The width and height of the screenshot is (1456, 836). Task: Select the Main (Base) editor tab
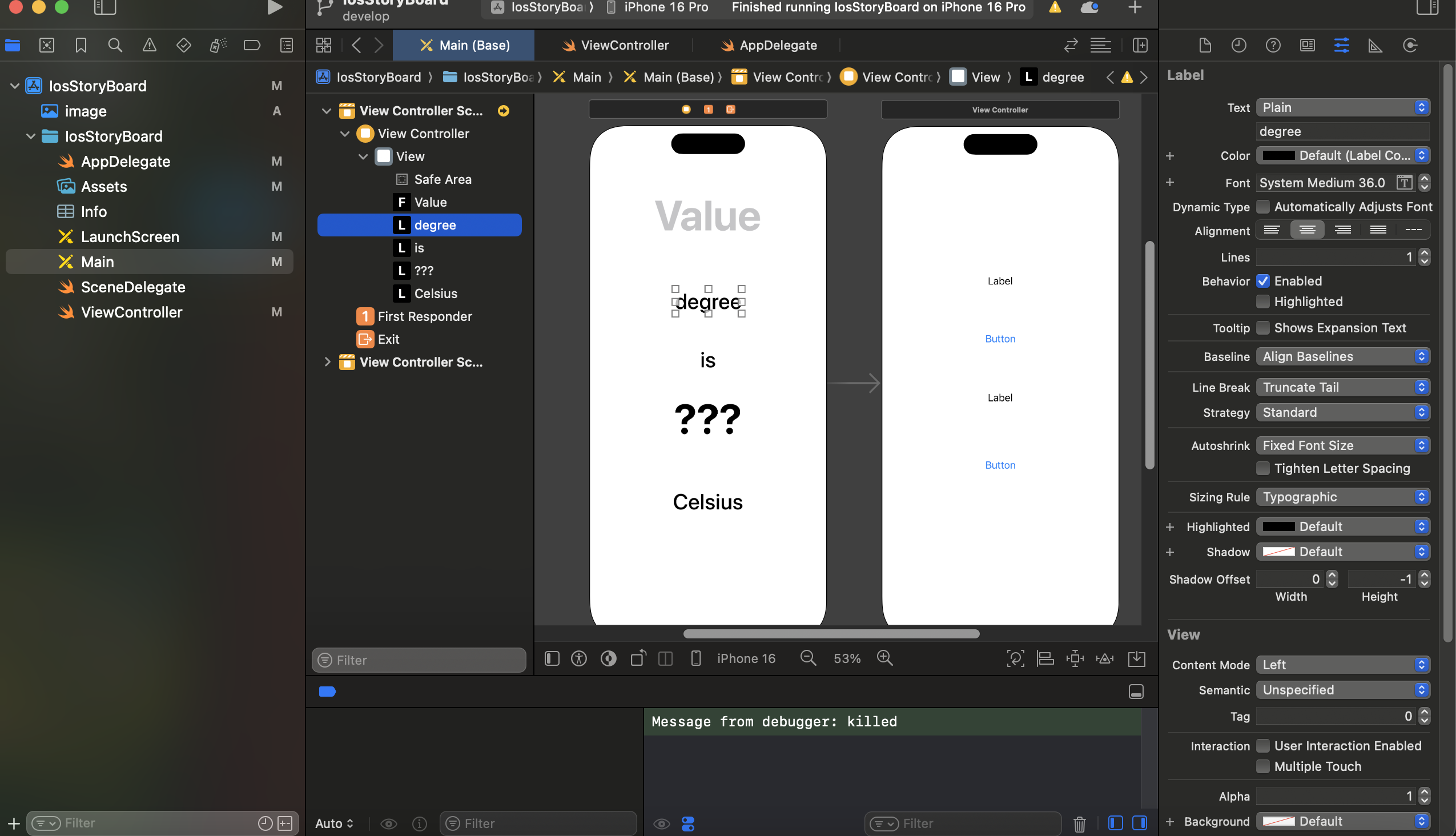(464, 45)
